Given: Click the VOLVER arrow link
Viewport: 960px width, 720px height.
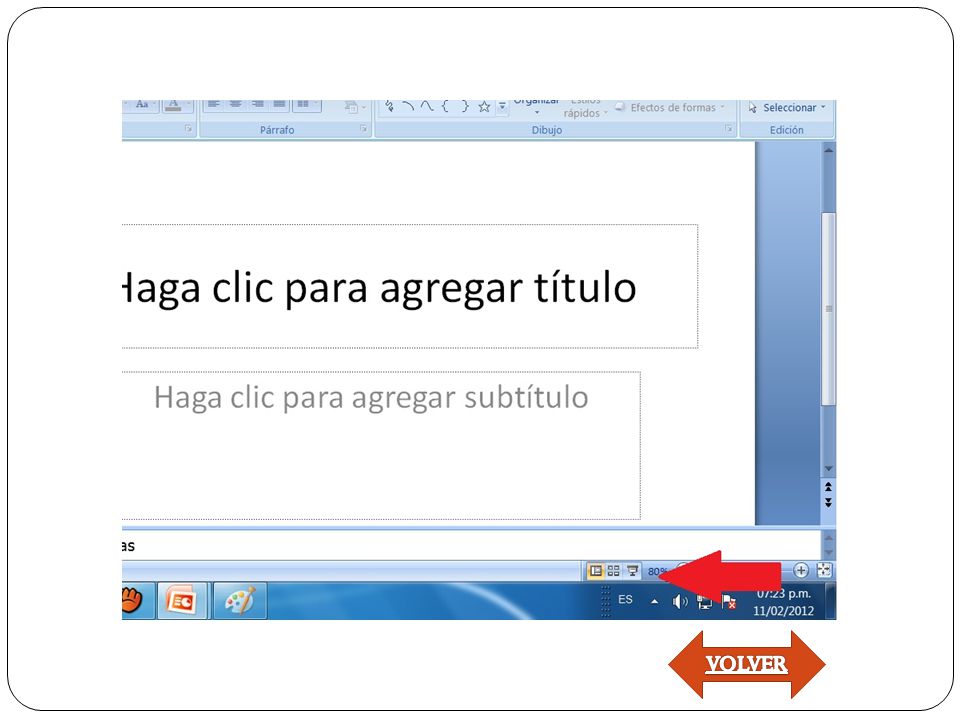Looking at the screenshot, I should point(746,664).
